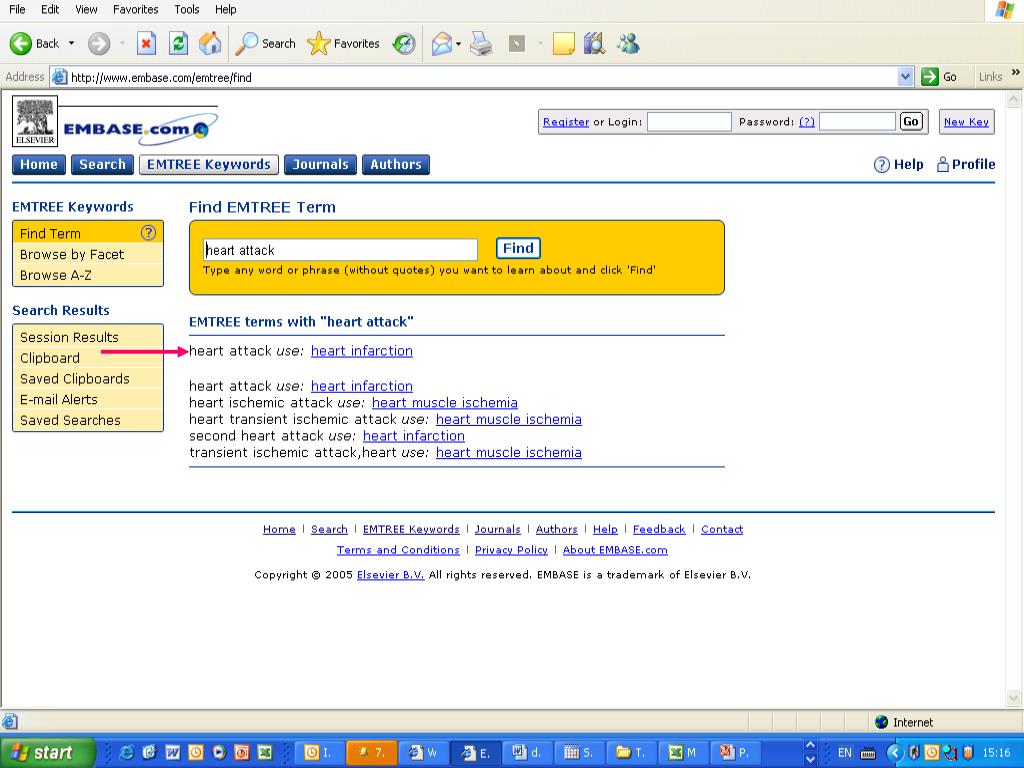Viewport: 1024px width, 768px height.
Task: Open heart muscle ischemia for heart ischemic attack
Action: click(445, 403)
